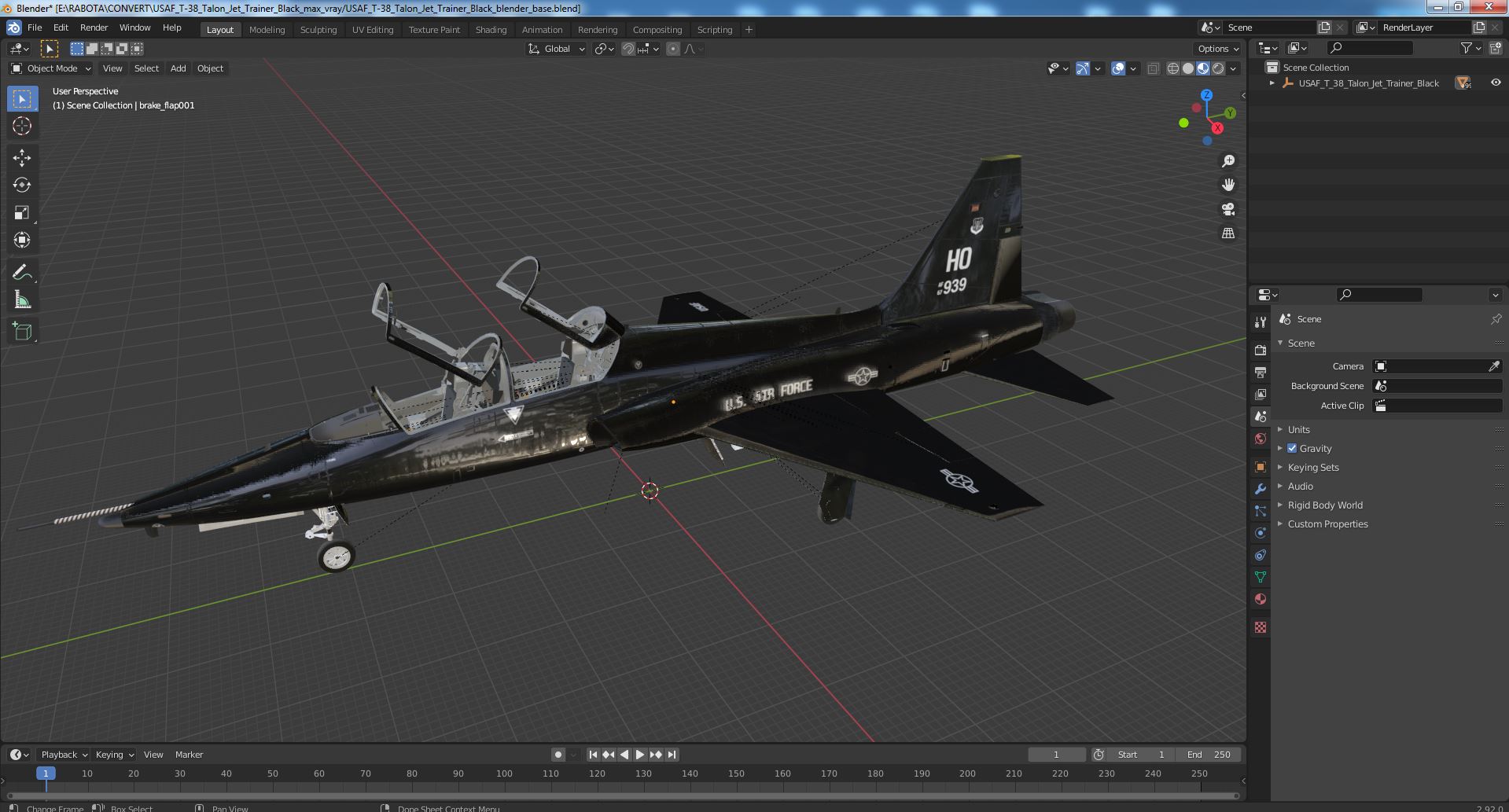Open the World properties tab
The height and width of the screenshot is (812, 1509).
pos(1261,439)
